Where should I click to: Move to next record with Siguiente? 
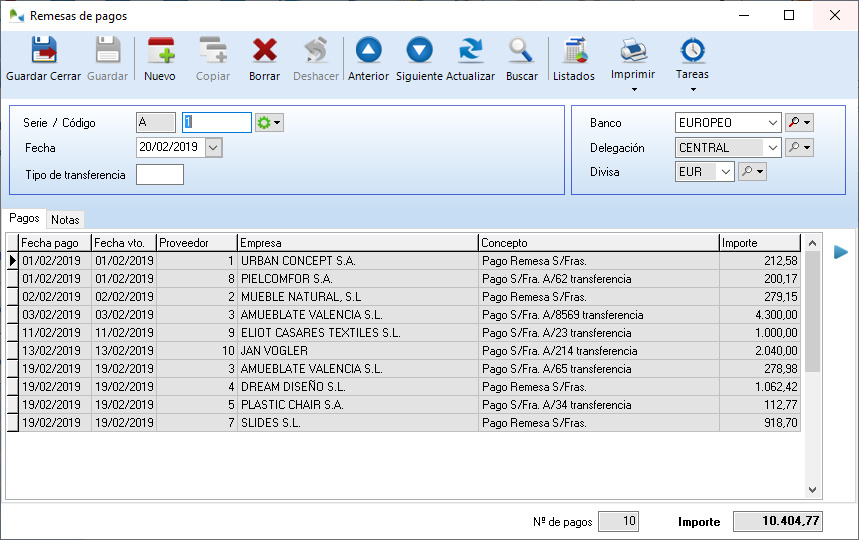(x=419, y=51)
